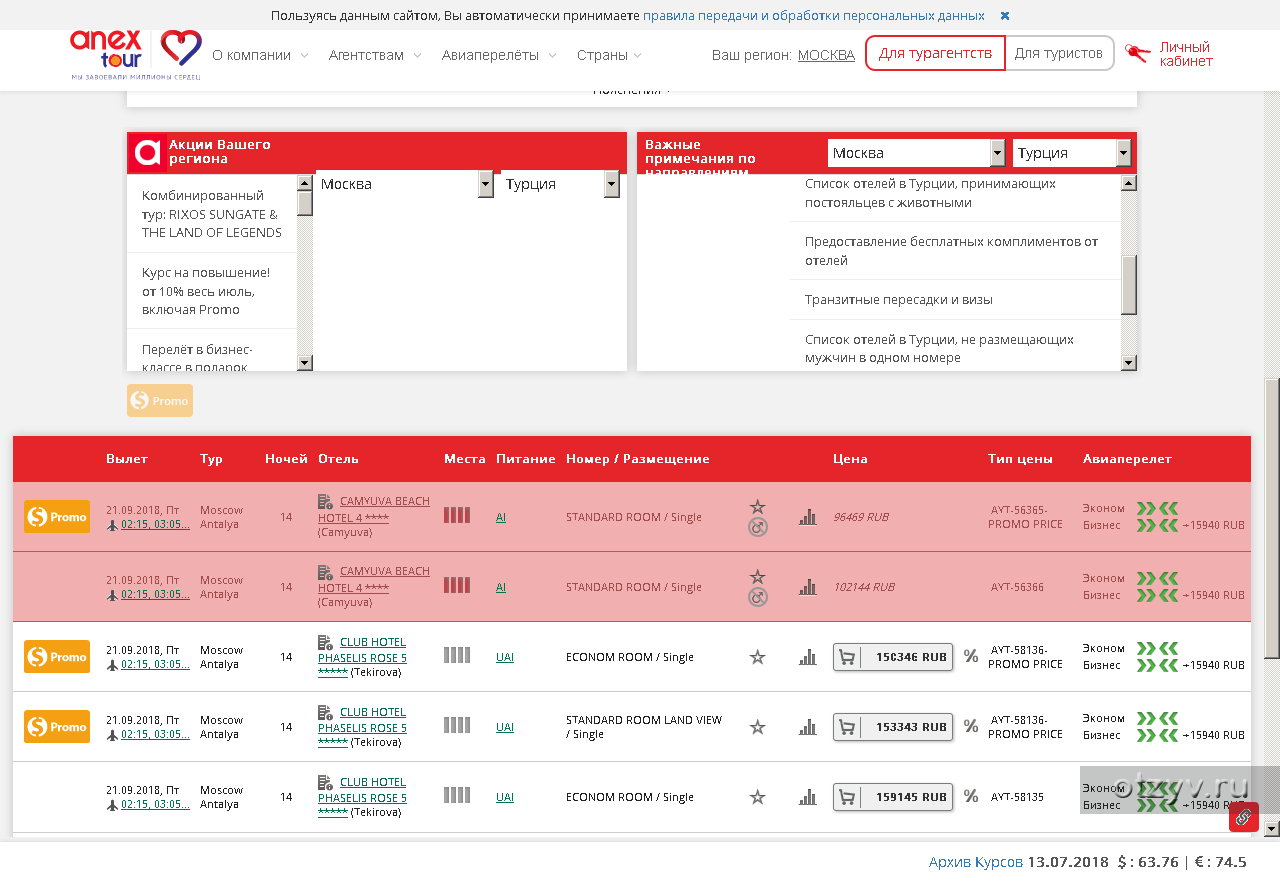Click percent discount icon for 150346 RUB
Screen dimensions: 1280x881
coord(970,657)
